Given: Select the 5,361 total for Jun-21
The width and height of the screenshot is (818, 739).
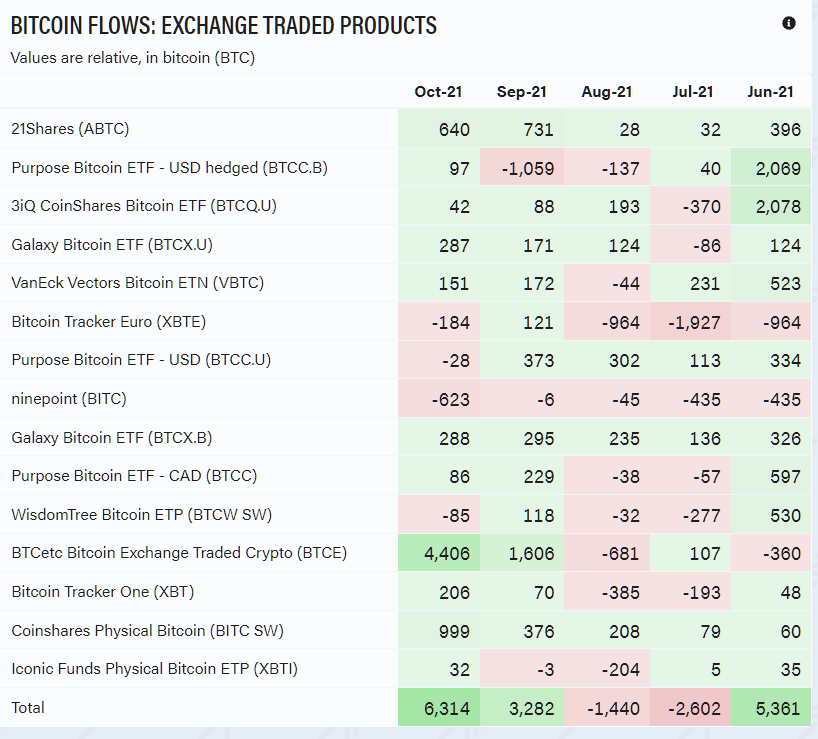Looking at the screenshot, I should click(x=771, y=707).
